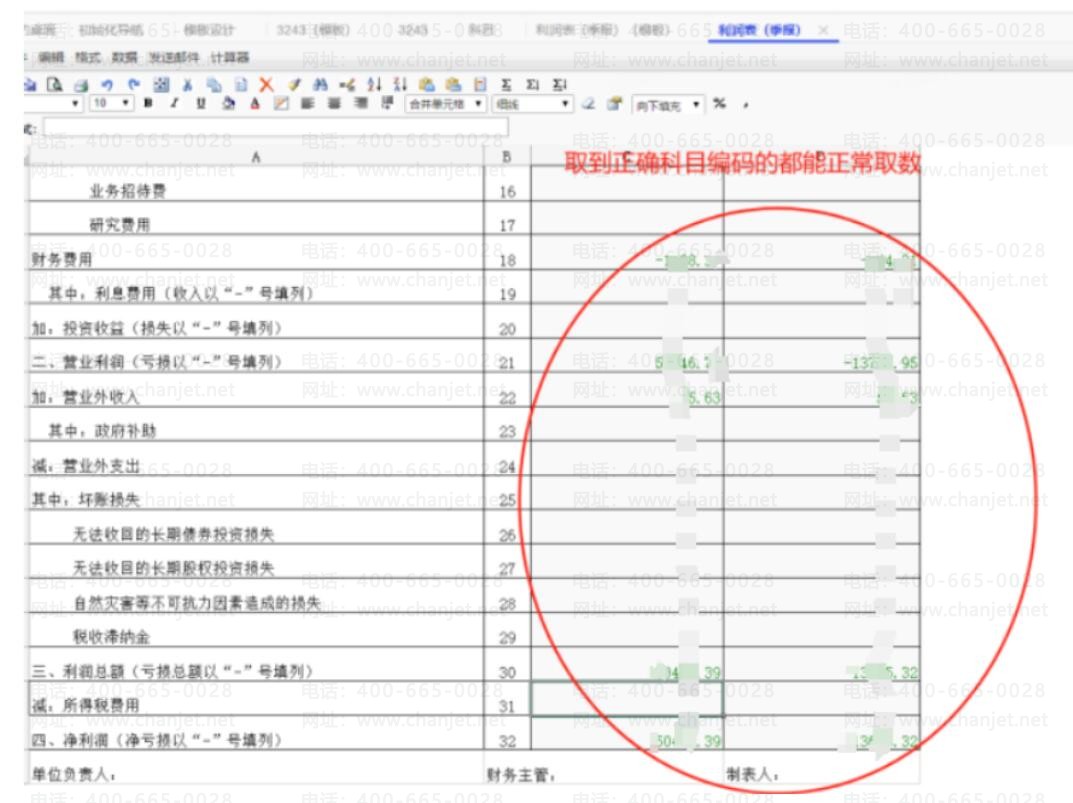Click the format brush icon

coord(294,85)
